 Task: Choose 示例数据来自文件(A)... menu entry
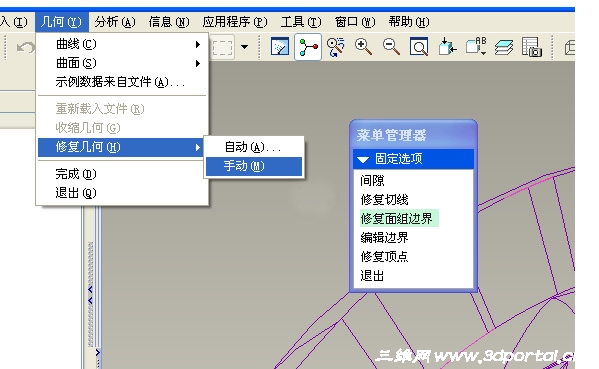point(122,82)
